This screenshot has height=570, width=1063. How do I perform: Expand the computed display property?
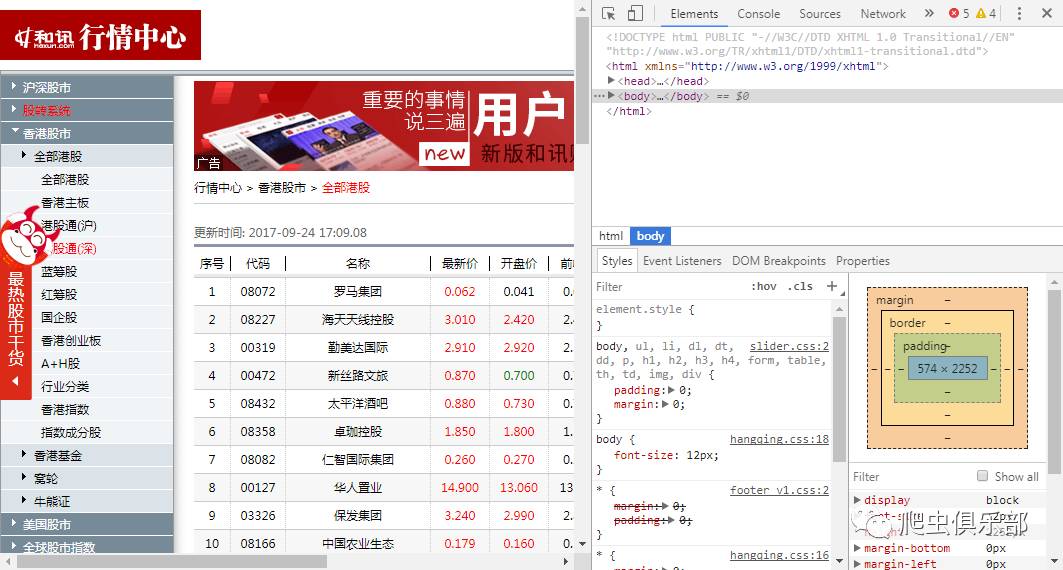tap(857, 500)
